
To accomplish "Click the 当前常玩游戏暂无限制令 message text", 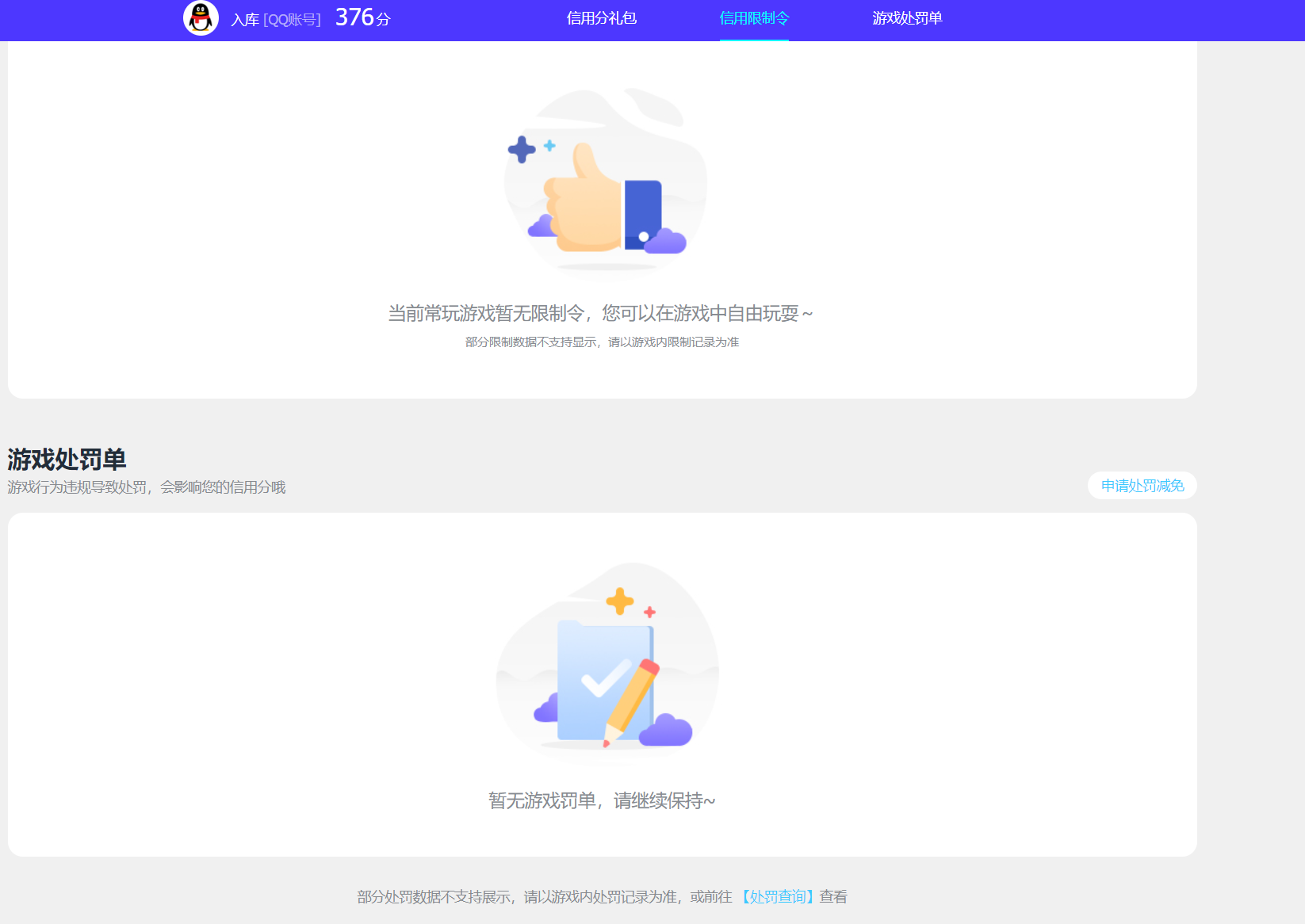I will [x=600, y=313].
